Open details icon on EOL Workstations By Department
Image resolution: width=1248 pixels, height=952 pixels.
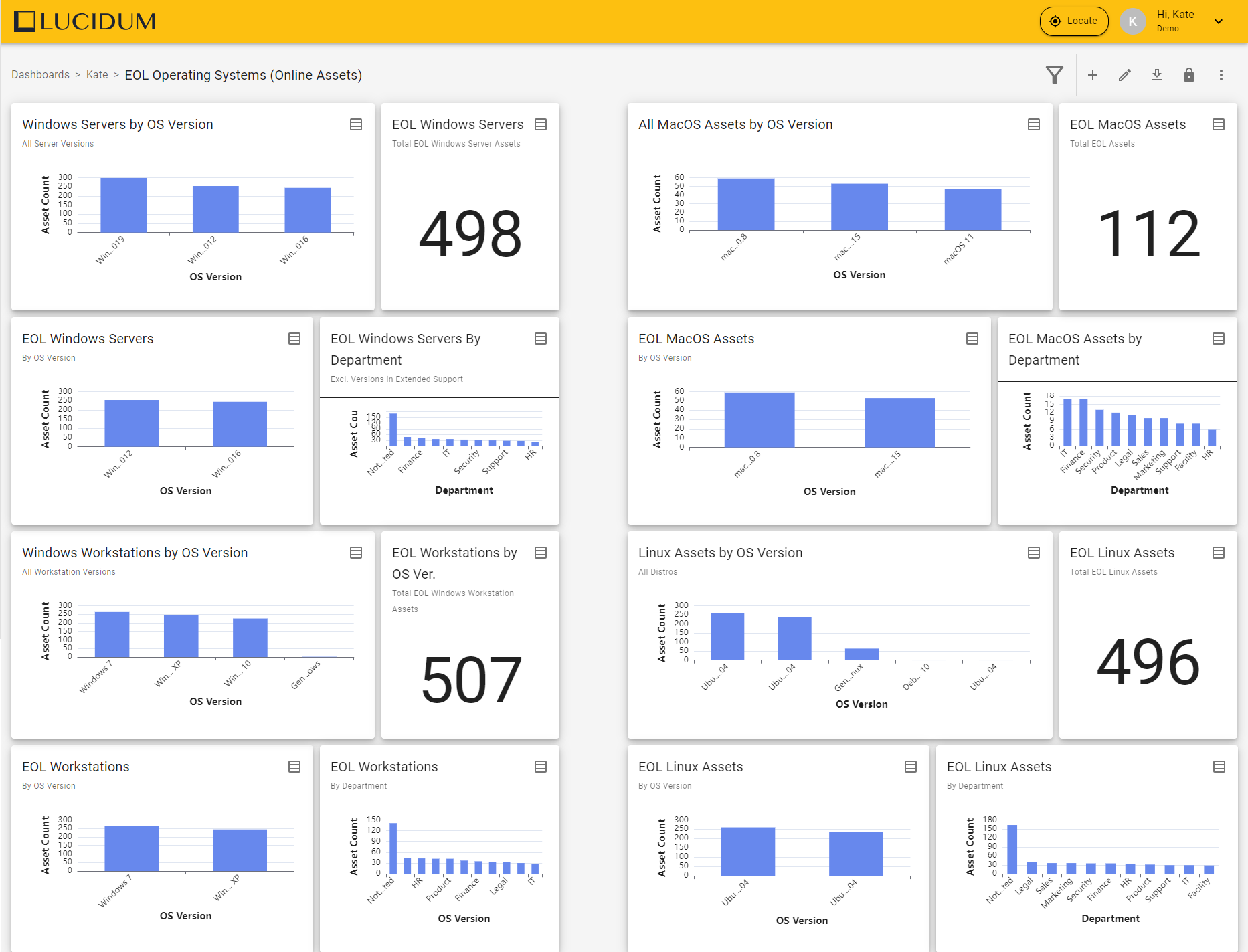541,767
